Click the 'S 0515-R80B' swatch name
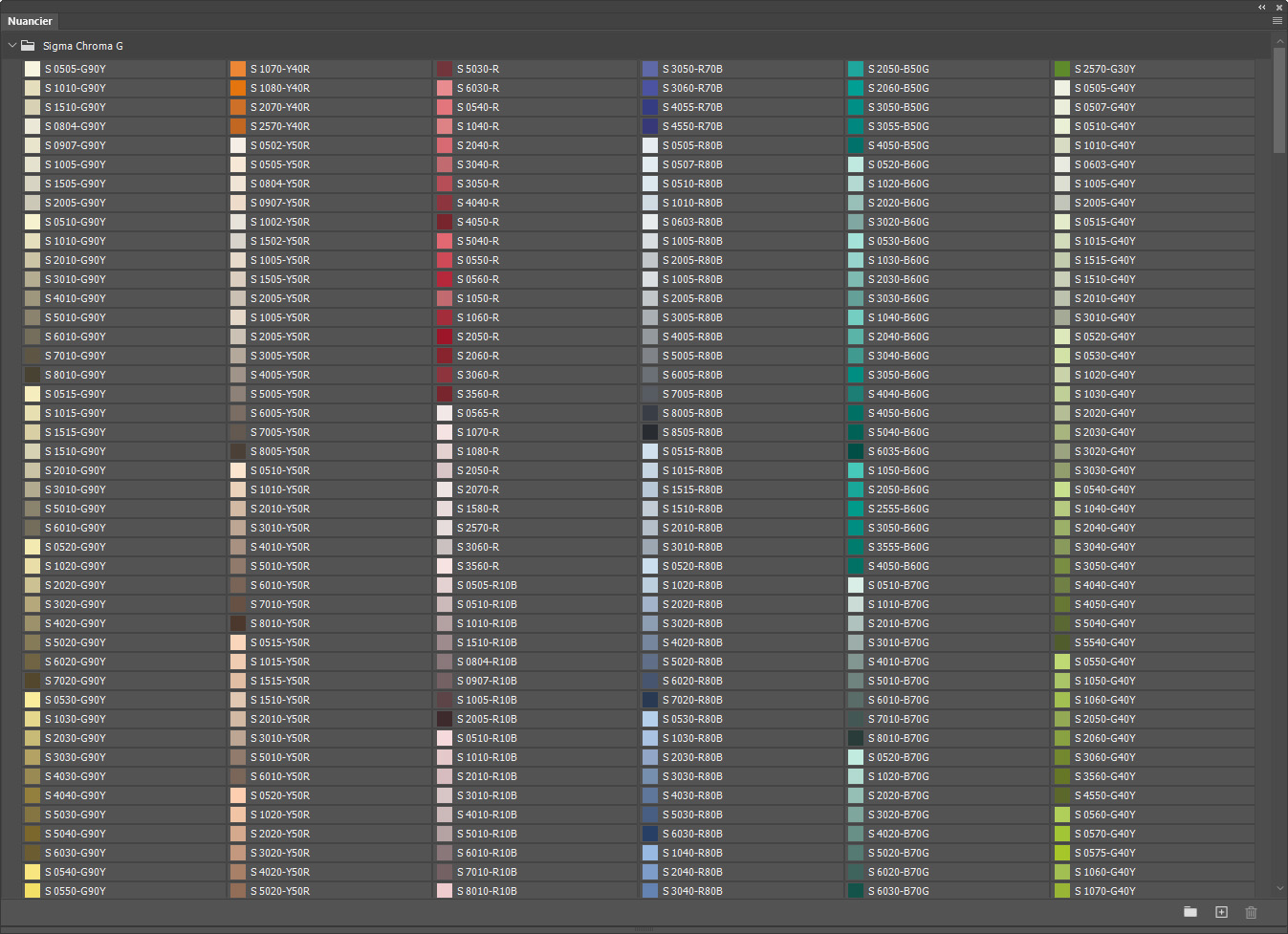The width and height of the screenshot is (1288, 934). tap(692, 451)
